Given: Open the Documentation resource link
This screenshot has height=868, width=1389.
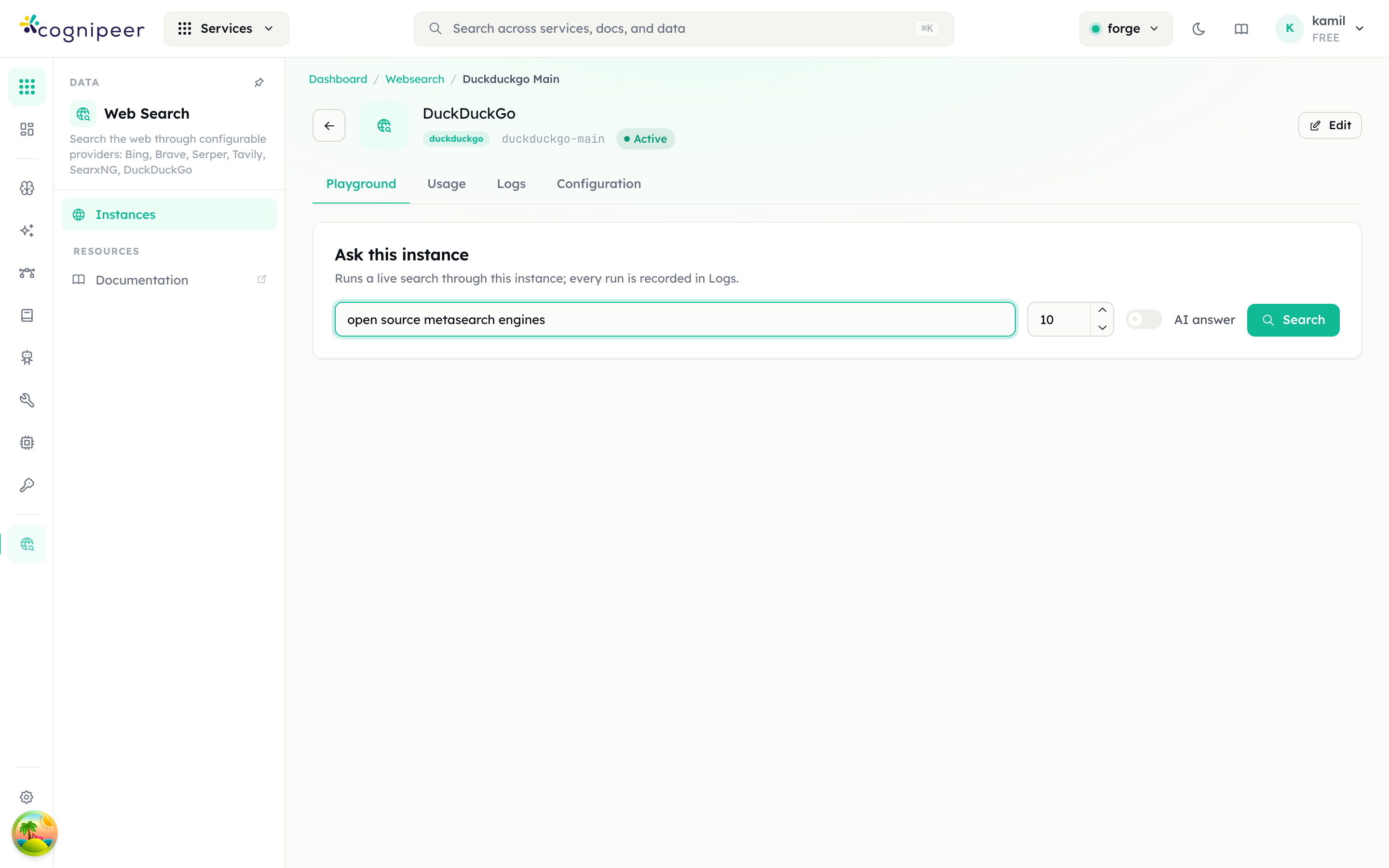Looking at the screenshot, I should point(169,280).
